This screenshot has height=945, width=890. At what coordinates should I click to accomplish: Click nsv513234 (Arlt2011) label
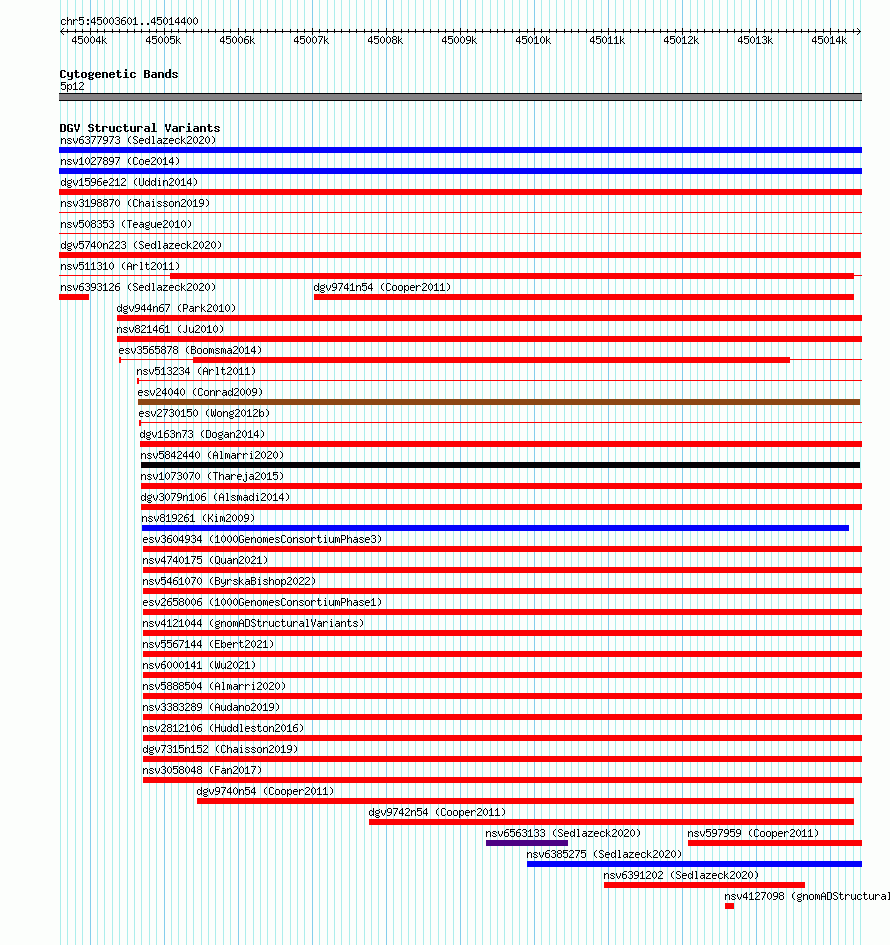pos(196,372)
